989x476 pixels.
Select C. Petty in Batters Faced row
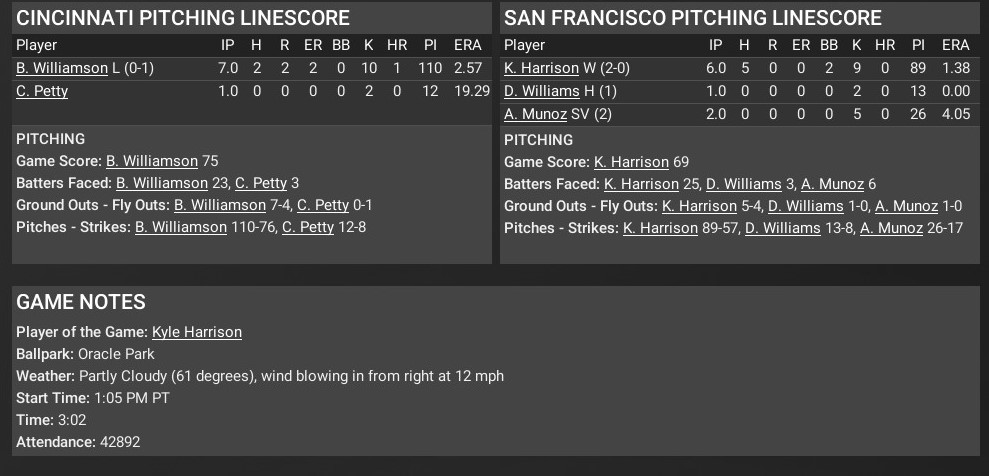point(261,183)
